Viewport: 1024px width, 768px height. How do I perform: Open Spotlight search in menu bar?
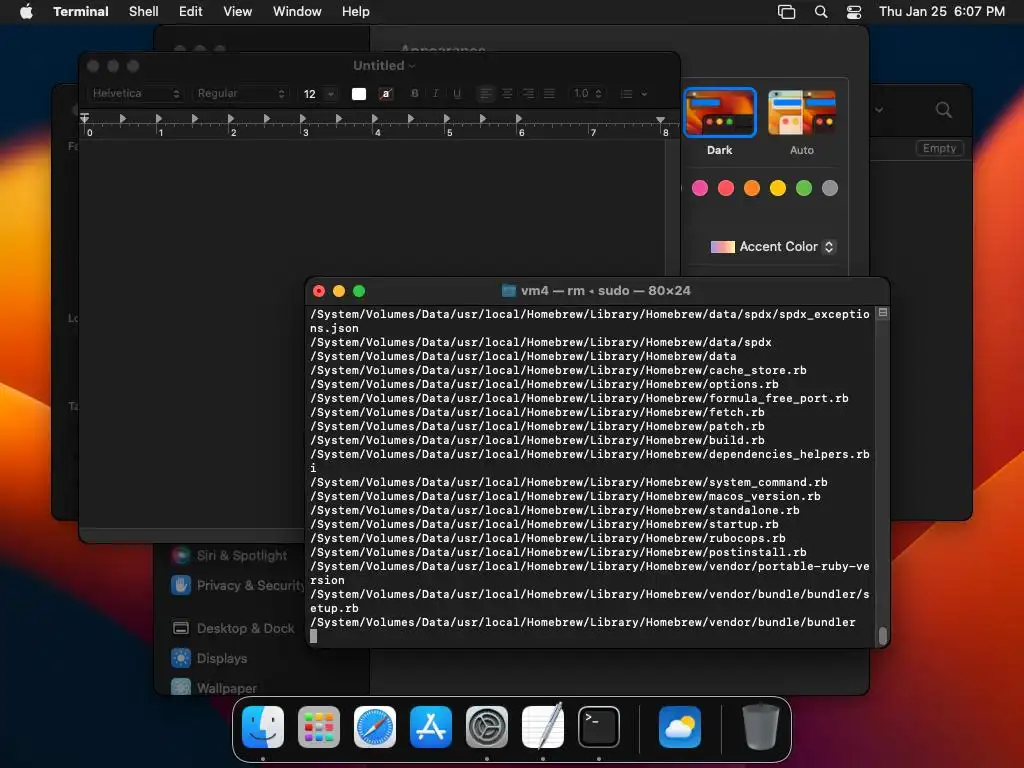(821, 12)
